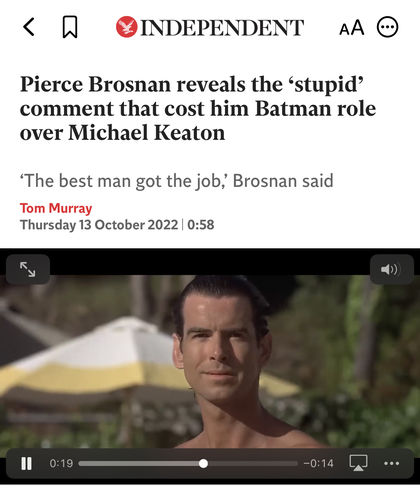The height and width of the screenshot is (496, 420).
Task: Mute the video volume
Action: (392, 269)
